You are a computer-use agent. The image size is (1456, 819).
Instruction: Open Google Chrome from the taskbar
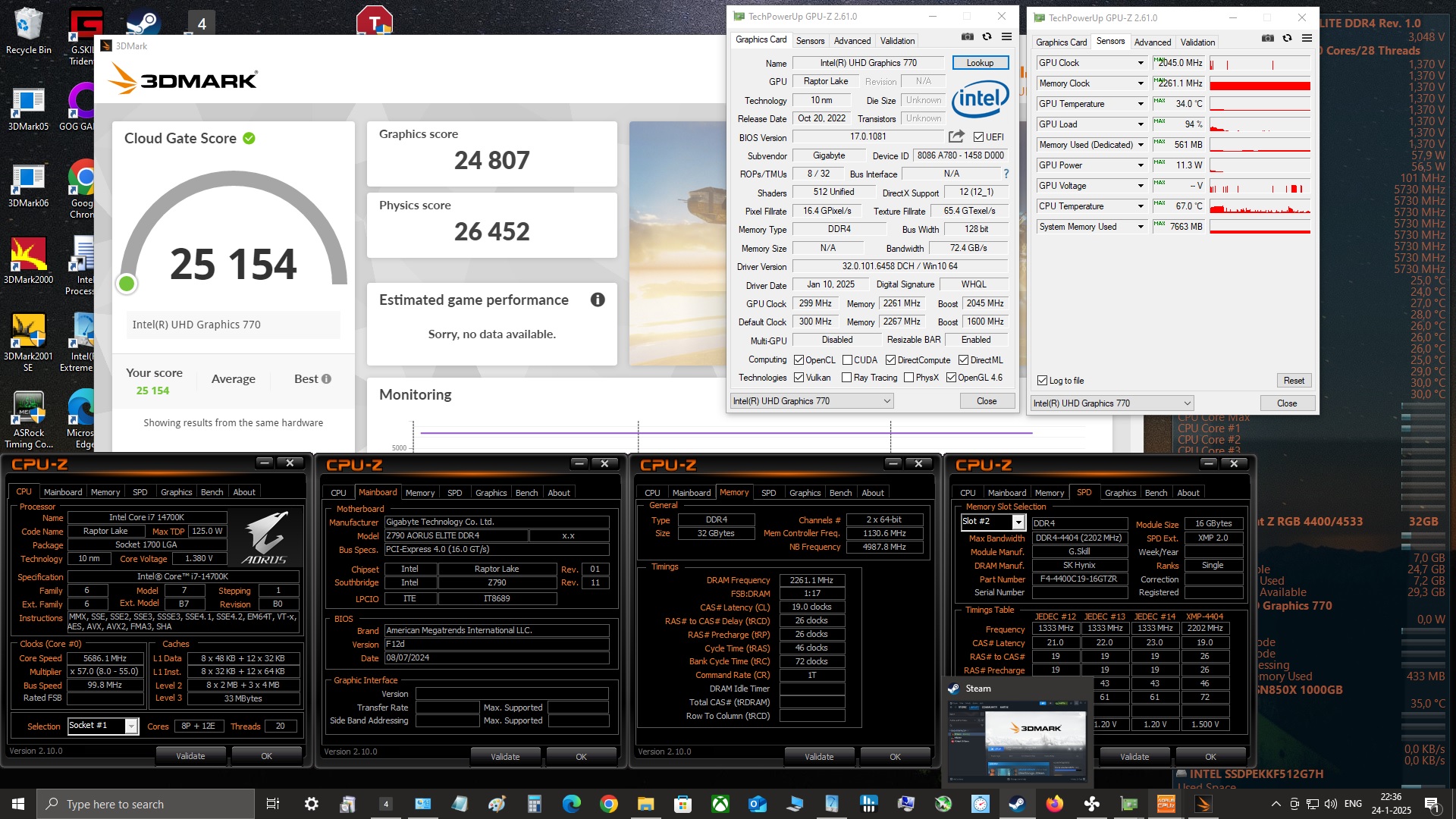tap(608, 804)
